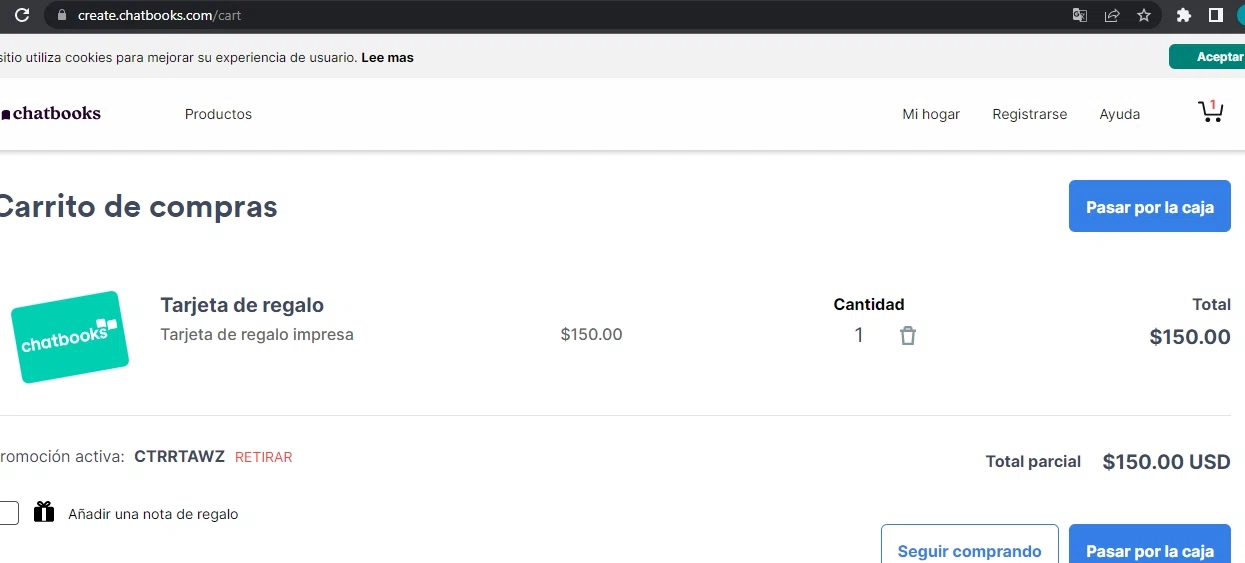This screenshot has width=1245, height=563.
Task: Click the Chatbooks gift card thumbnail
Action: pyautogui.click(x=70, y=337)
